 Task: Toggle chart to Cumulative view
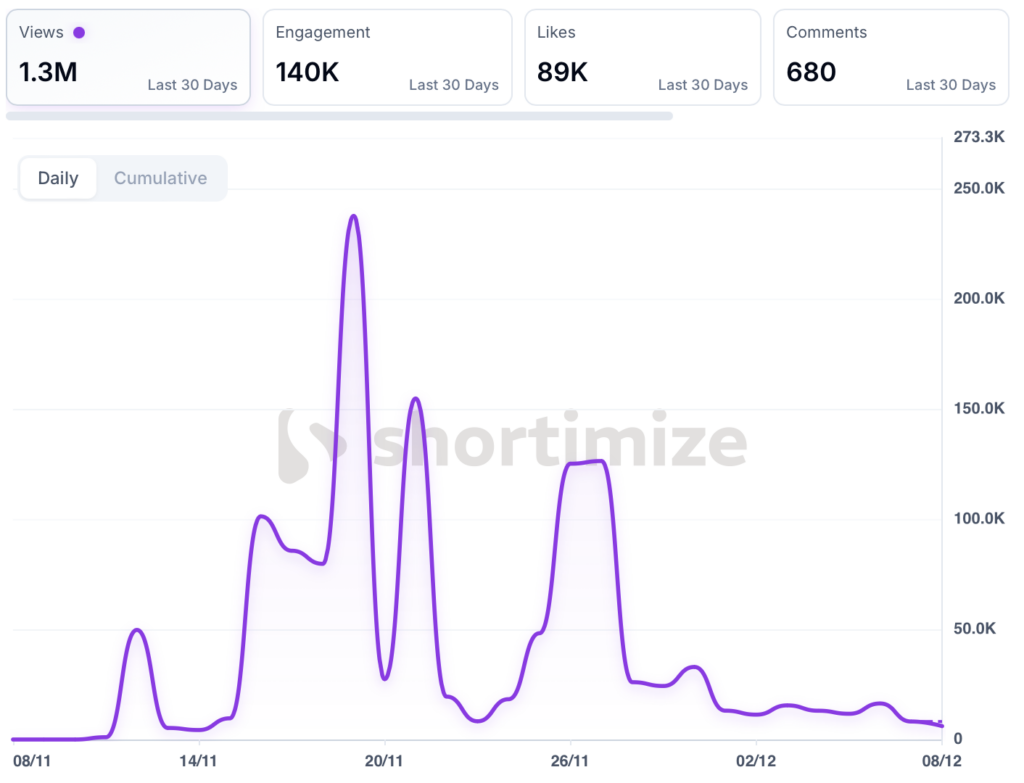coord(160,178)
